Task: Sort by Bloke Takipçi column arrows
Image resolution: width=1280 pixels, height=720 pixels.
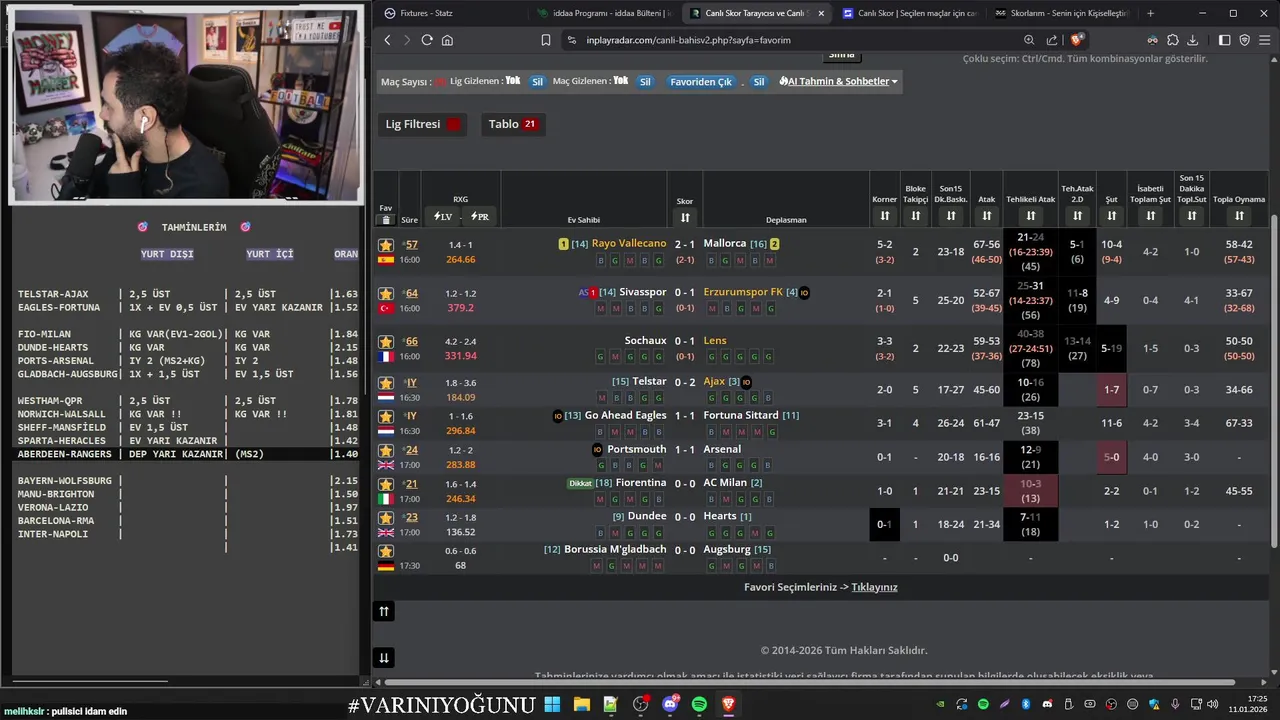Action: pyautogui.click(x=915, y=216)
